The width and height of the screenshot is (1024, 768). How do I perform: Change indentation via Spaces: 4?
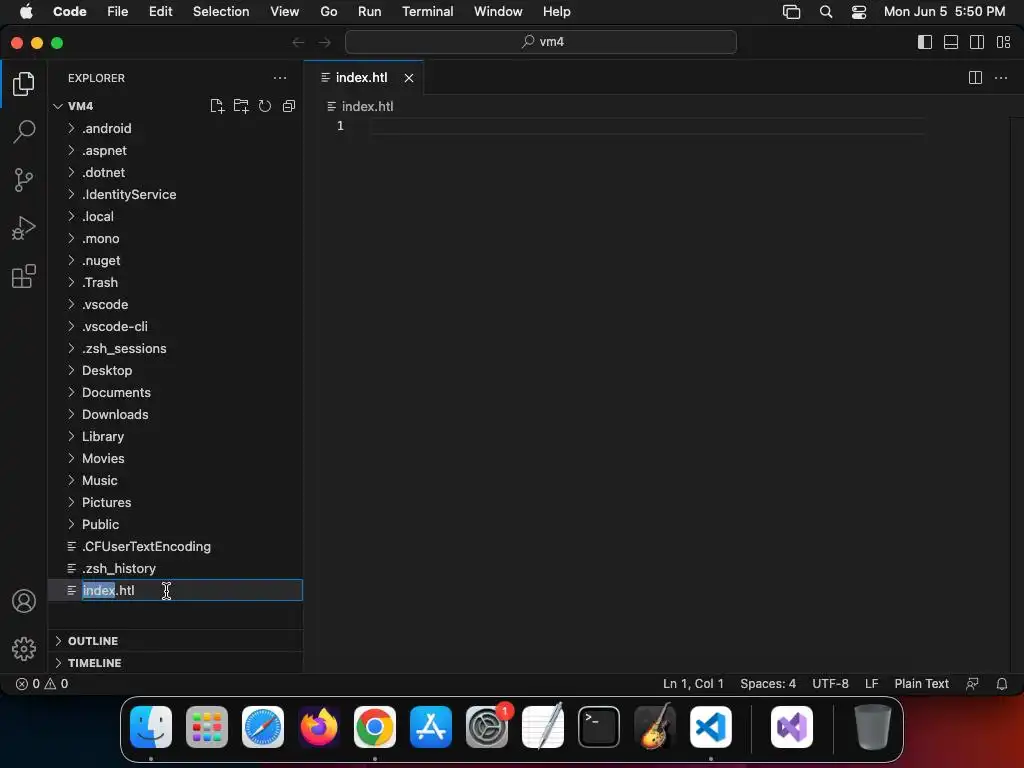pos(768,684)
